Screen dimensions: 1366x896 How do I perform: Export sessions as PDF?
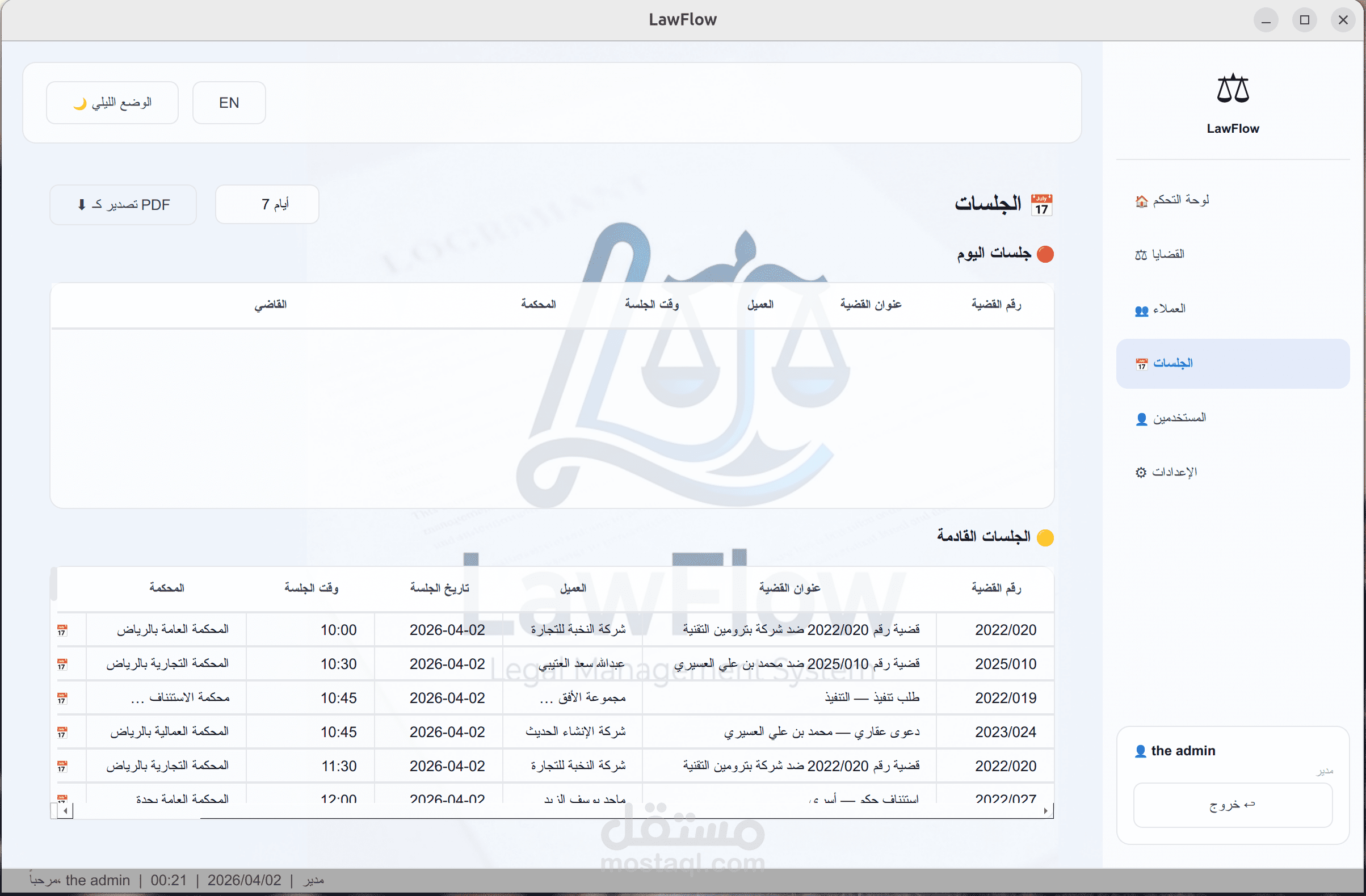123,204
